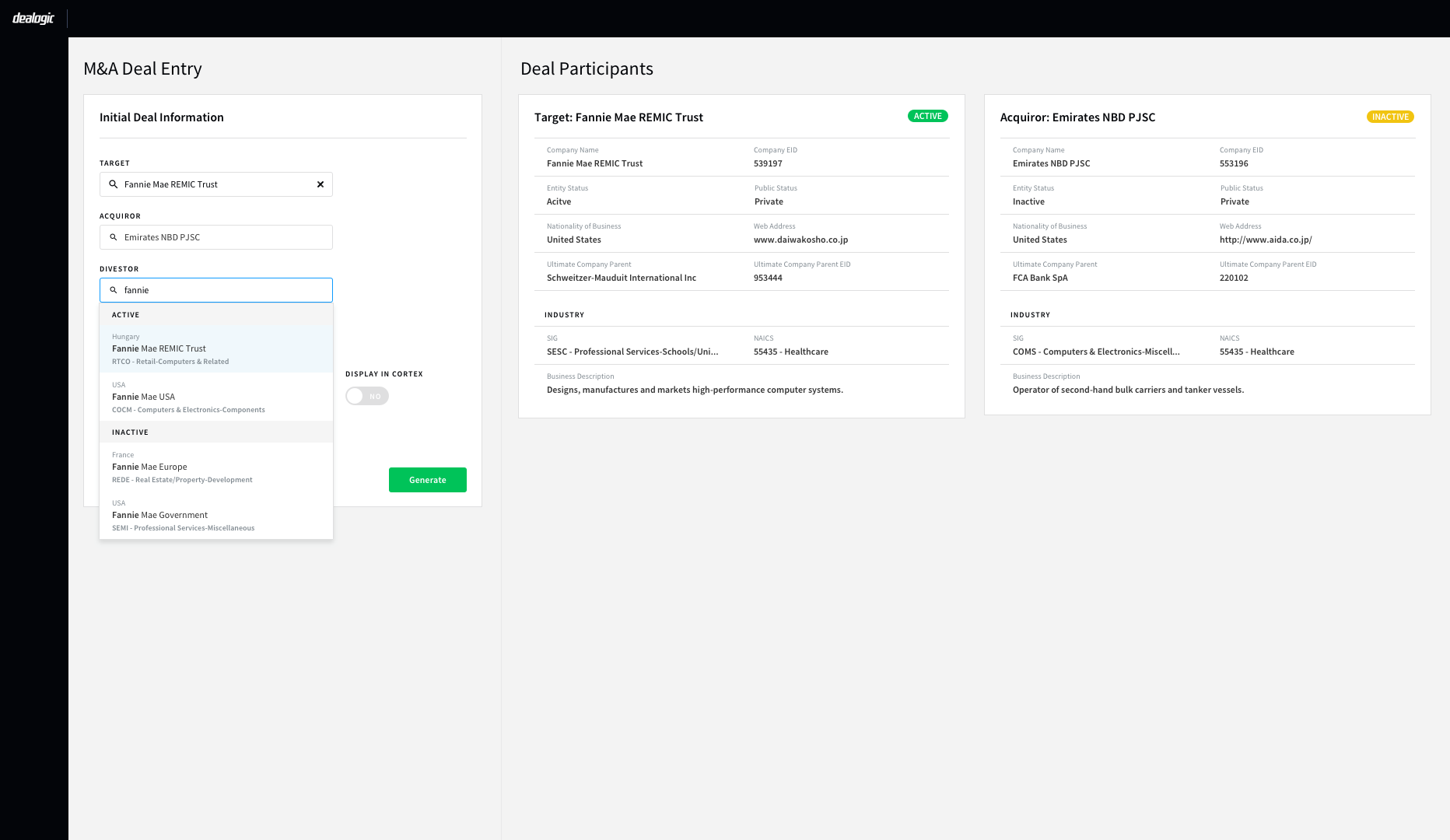The width and height of the screenshot is (1450, 840).
Task: Toggle the Display in Cortex switch
Action: (x=366, y=396)
